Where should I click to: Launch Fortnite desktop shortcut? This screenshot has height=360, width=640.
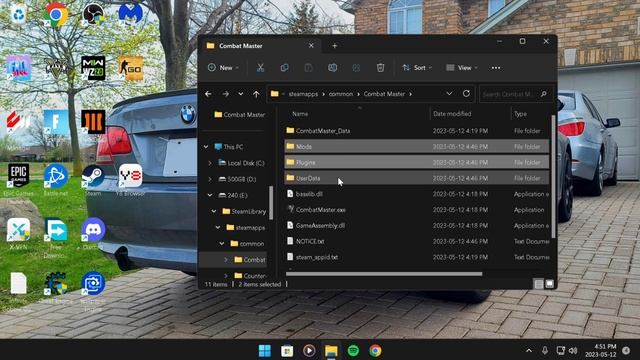56,122
